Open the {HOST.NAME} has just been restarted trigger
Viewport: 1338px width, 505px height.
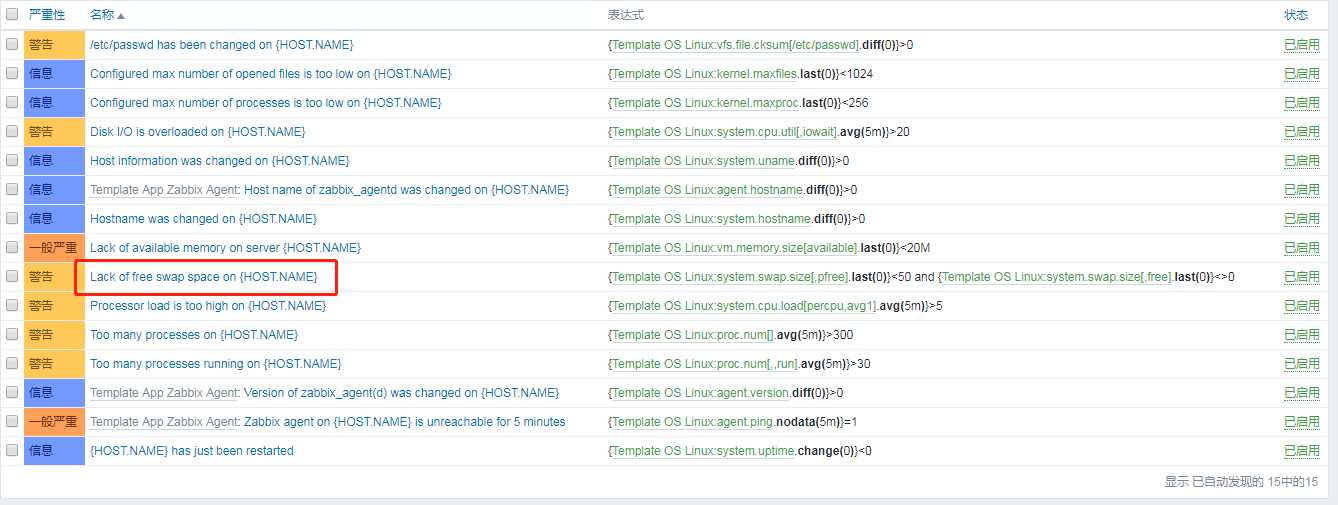pyautogui.click(x=192, y=450)
